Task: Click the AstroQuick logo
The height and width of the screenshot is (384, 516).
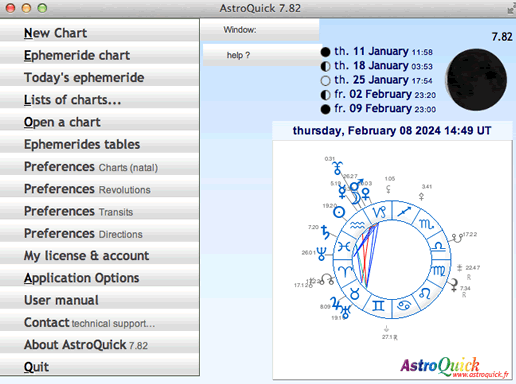Action: pyautogui.click(x=455, y=367)
